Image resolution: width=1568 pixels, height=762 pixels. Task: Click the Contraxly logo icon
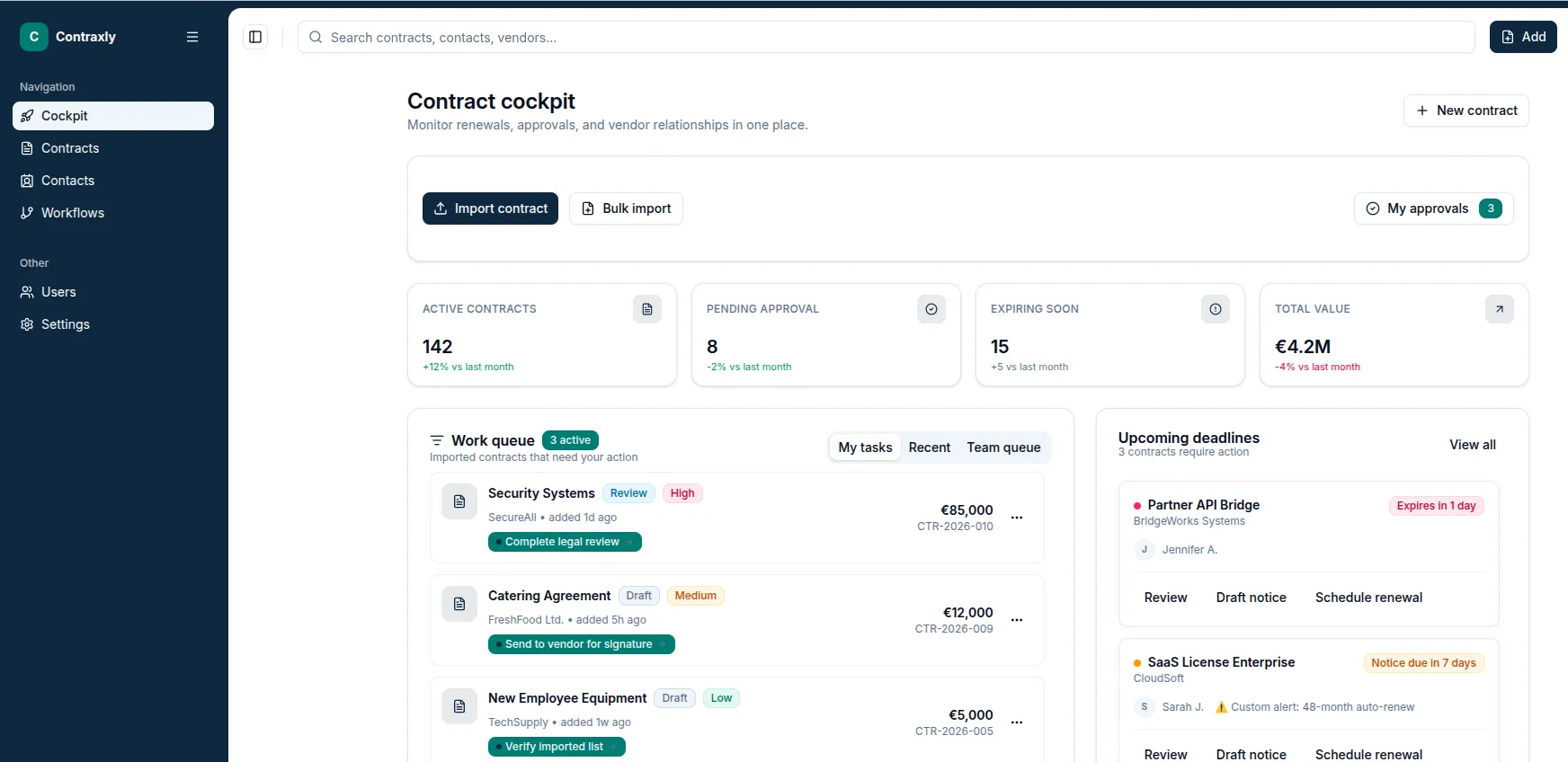(34, 37)
